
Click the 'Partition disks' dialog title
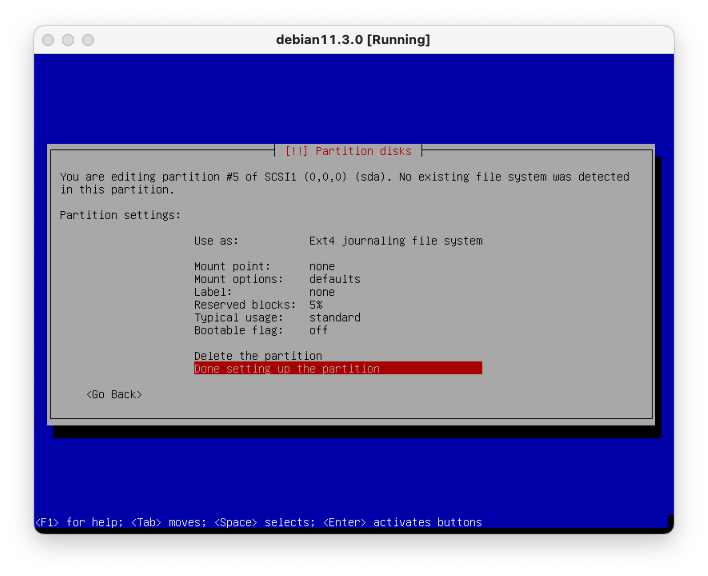pyautogui.click(x=348, y=151)
